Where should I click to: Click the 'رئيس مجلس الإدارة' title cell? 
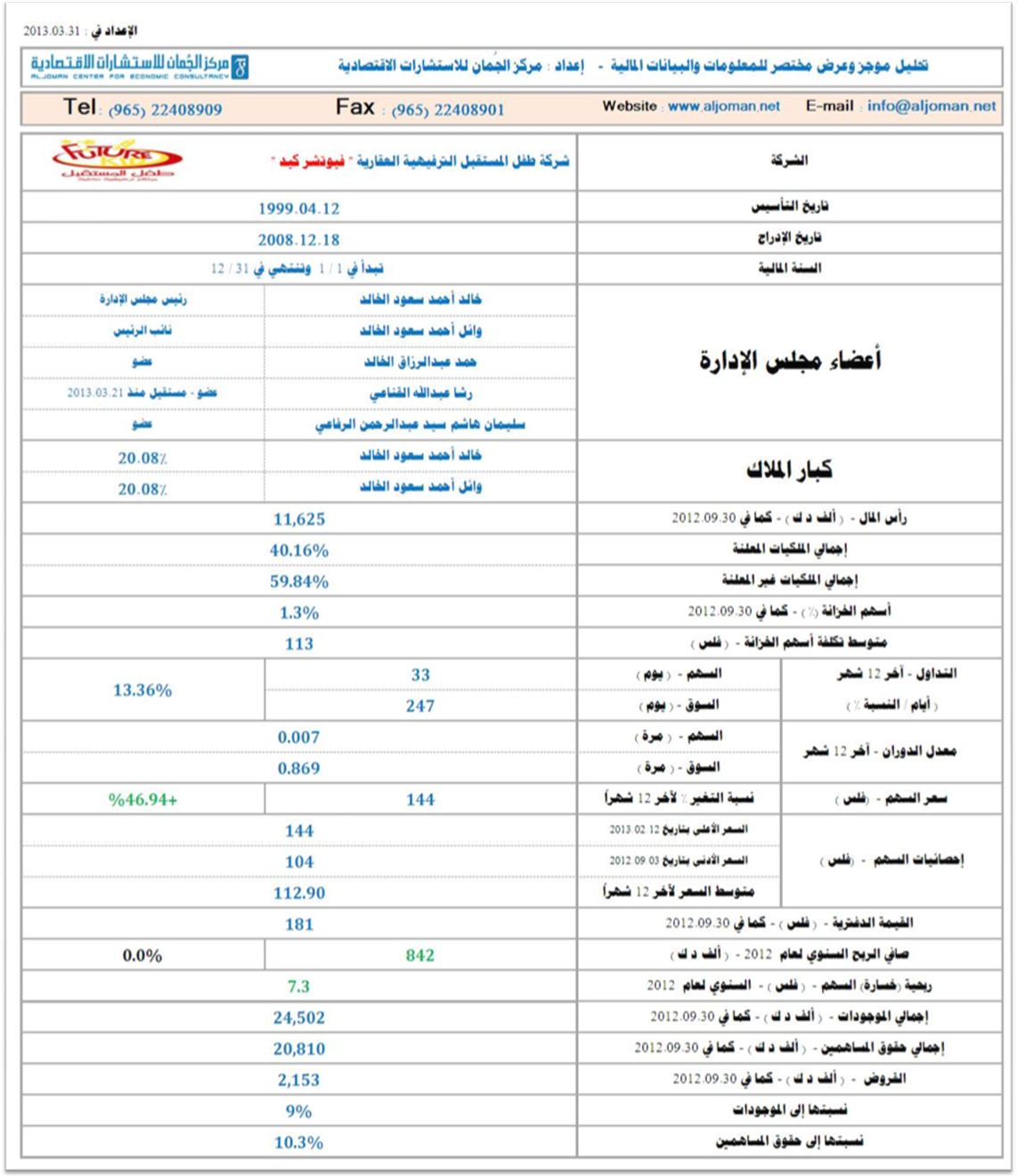142,299
